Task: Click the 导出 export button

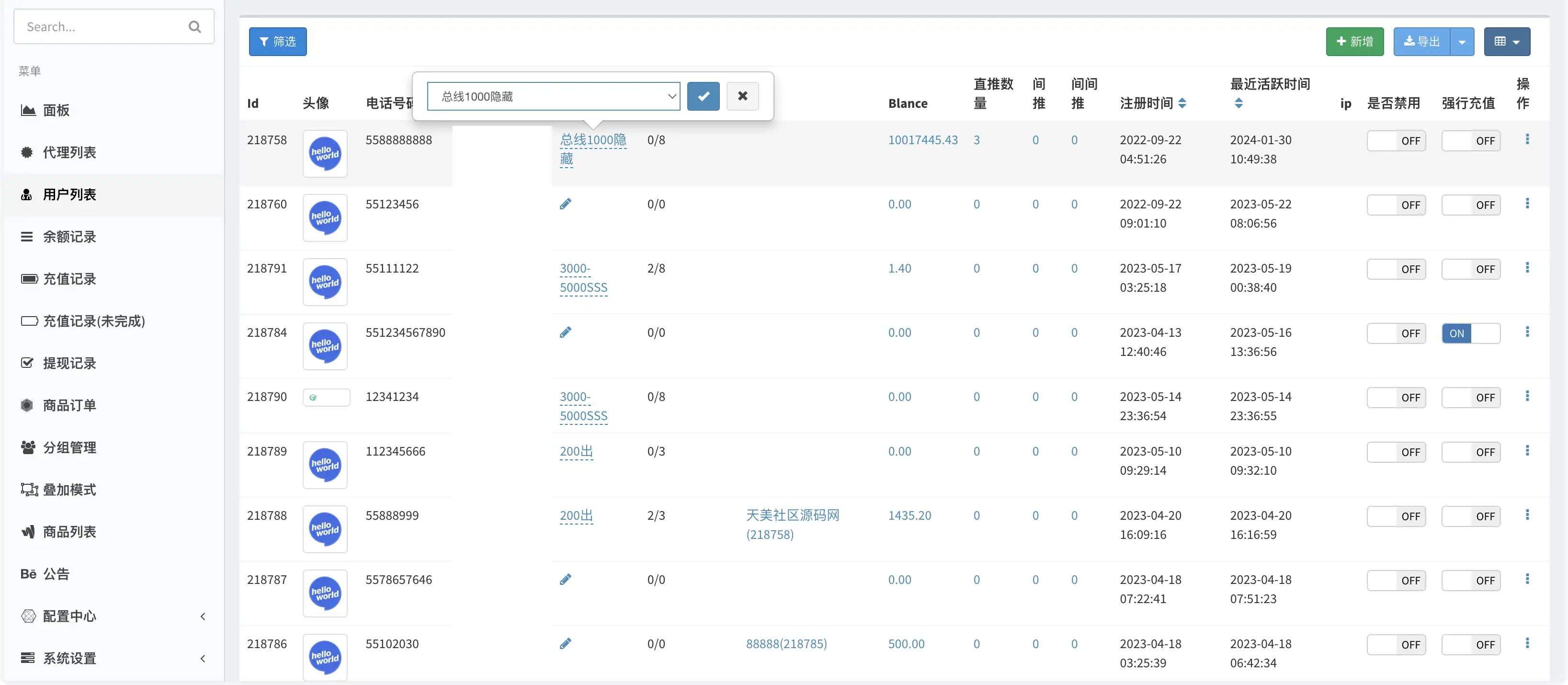Action: click(x=1422, y=41)
